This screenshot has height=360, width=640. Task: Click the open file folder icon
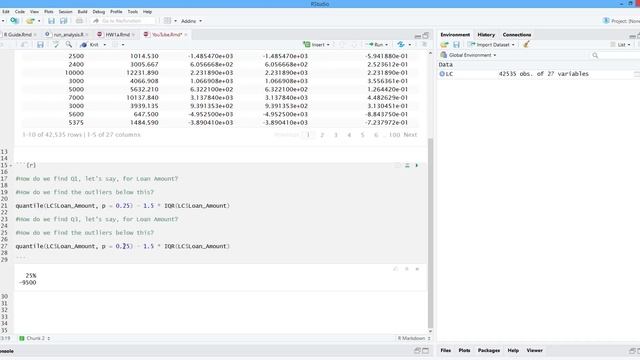[x=30, y=21]
